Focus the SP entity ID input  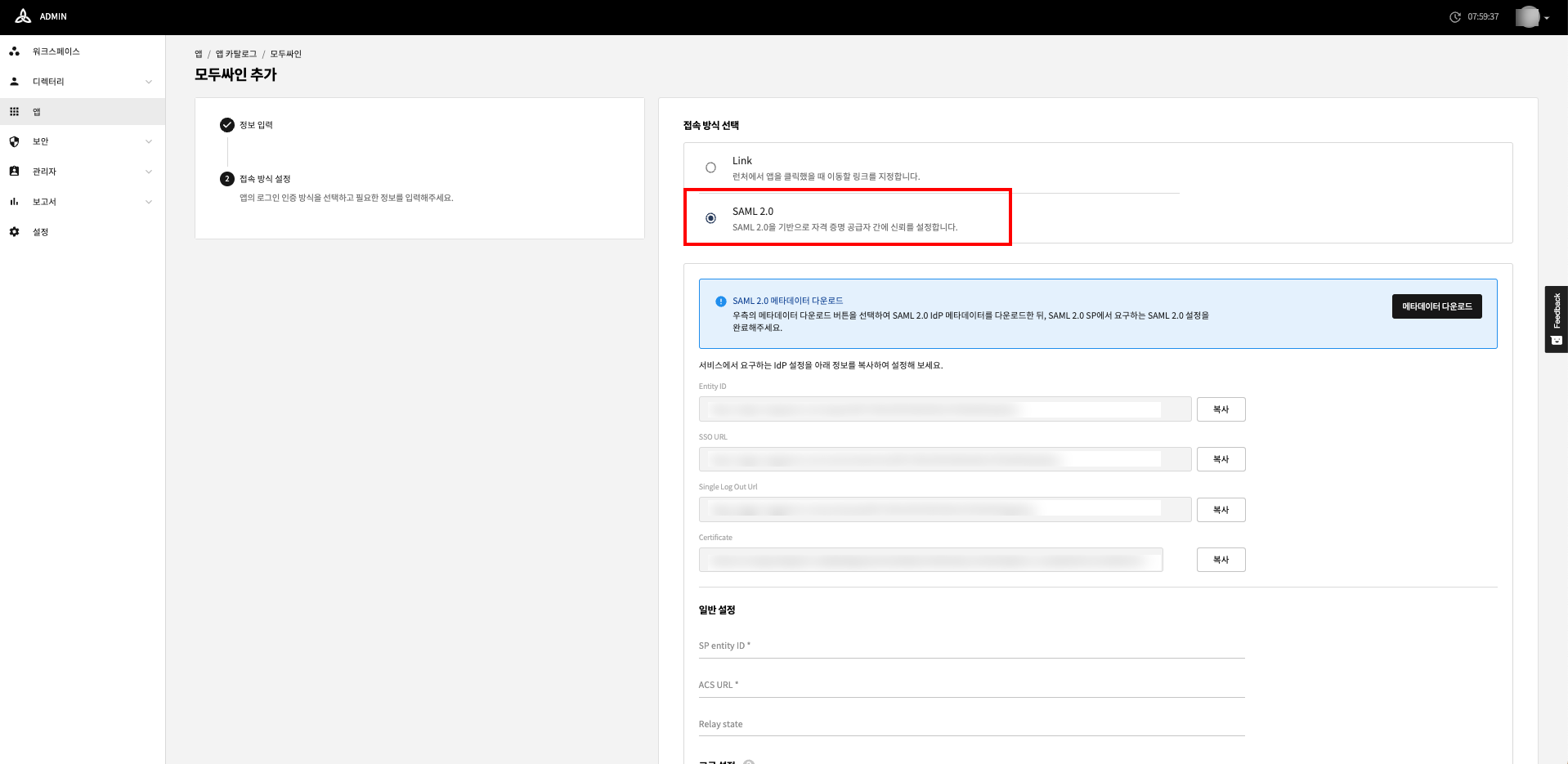tap(971, 646)
